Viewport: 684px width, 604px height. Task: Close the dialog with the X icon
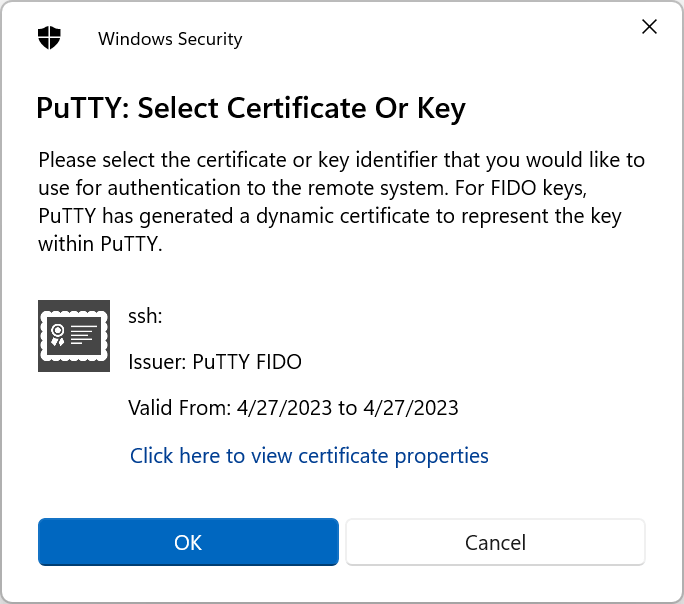click(650, 27)
